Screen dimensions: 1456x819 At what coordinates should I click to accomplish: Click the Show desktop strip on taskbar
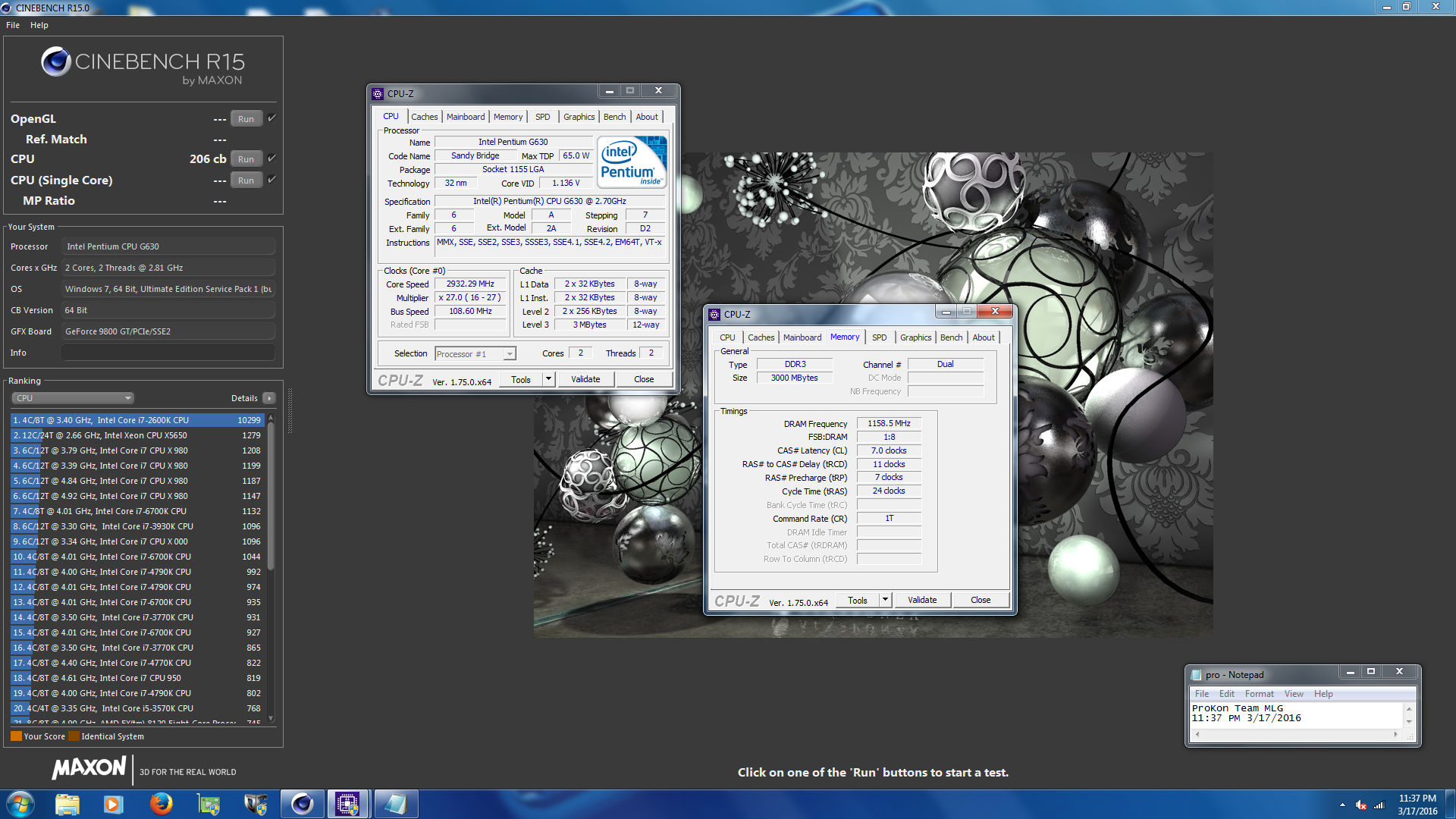(x=1450, y=804)
